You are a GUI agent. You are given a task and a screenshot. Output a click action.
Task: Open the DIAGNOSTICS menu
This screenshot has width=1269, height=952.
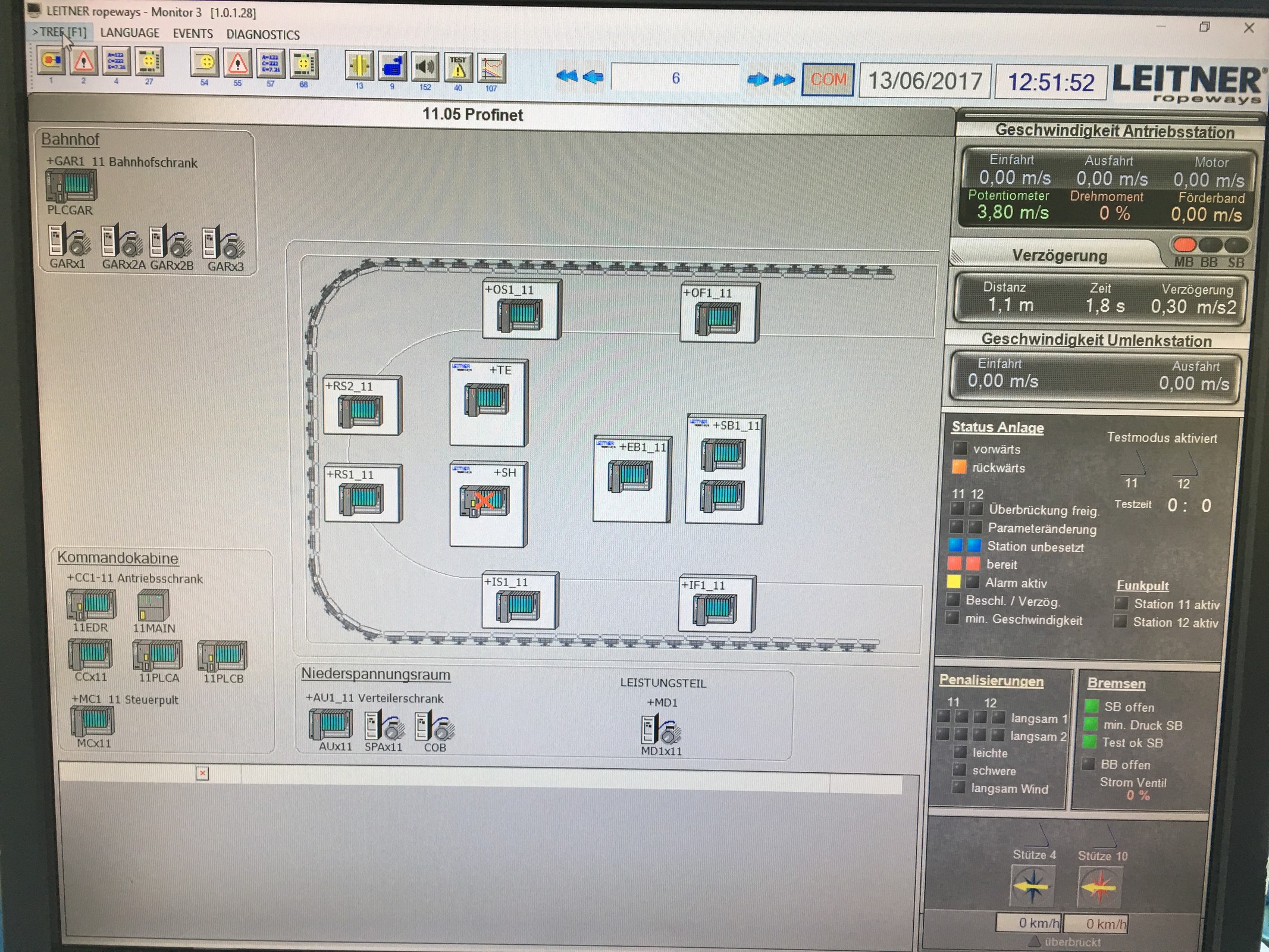(x=262, y=35)
